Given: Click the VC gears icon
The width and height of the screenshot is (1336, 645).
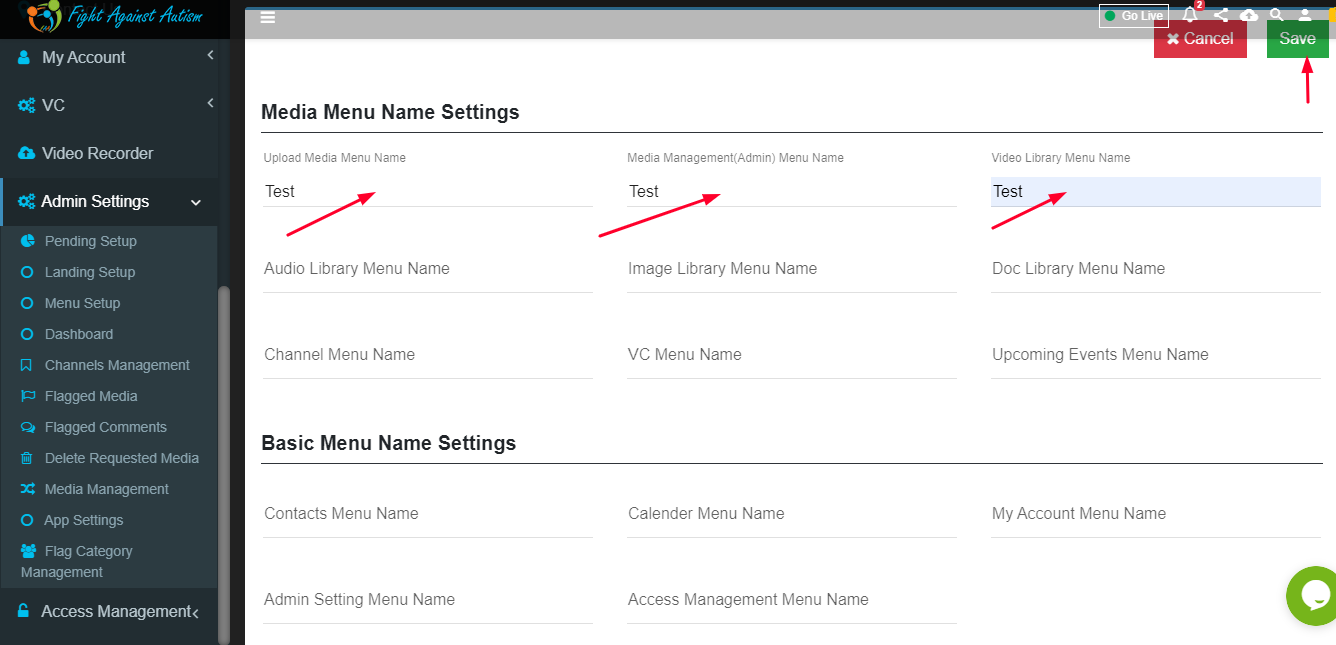Looking at the screenshot, I should click(27, 105).
